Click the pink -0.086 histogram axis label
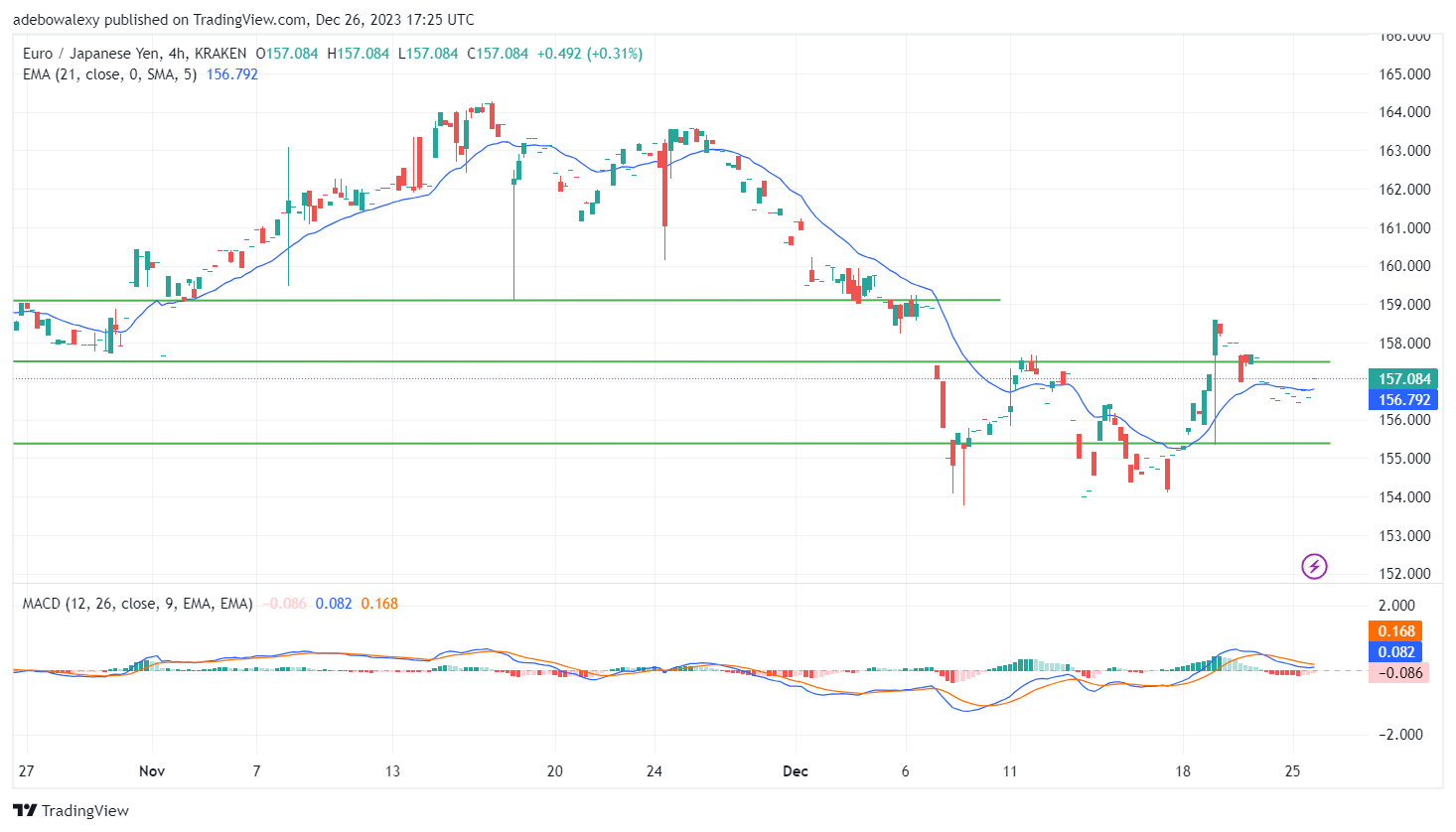 coord(1398,673)
